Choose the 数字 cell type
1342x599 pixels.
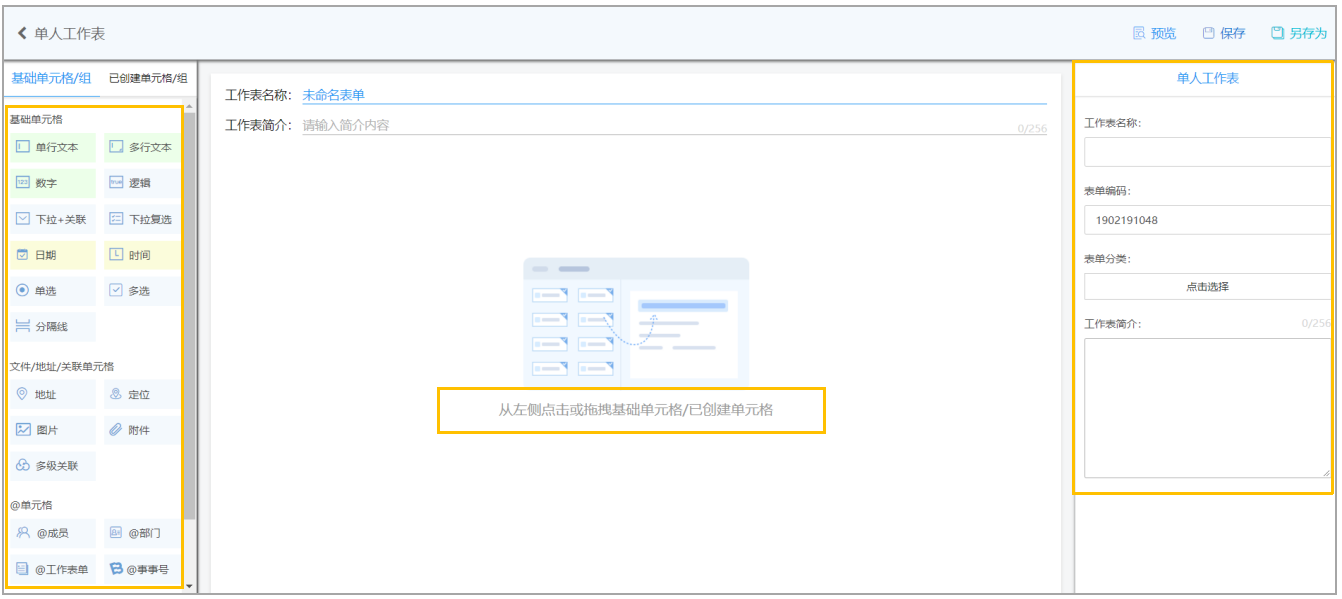[53, 183]
